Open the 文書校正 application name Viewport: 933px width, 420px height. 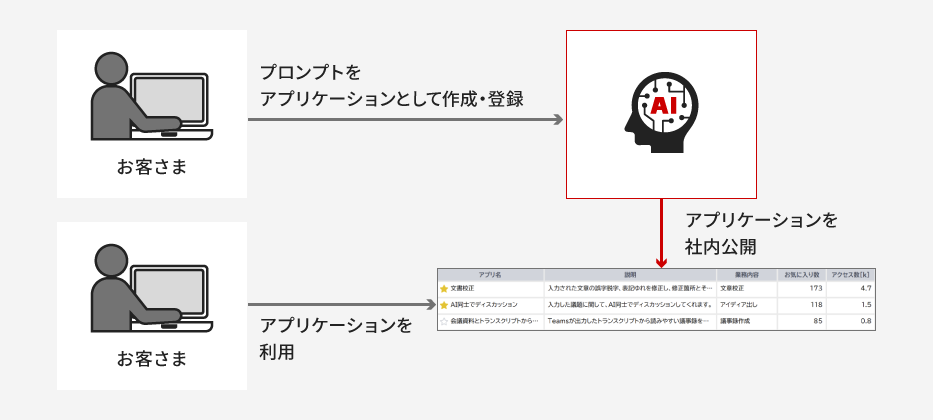[x=465, y=288]
